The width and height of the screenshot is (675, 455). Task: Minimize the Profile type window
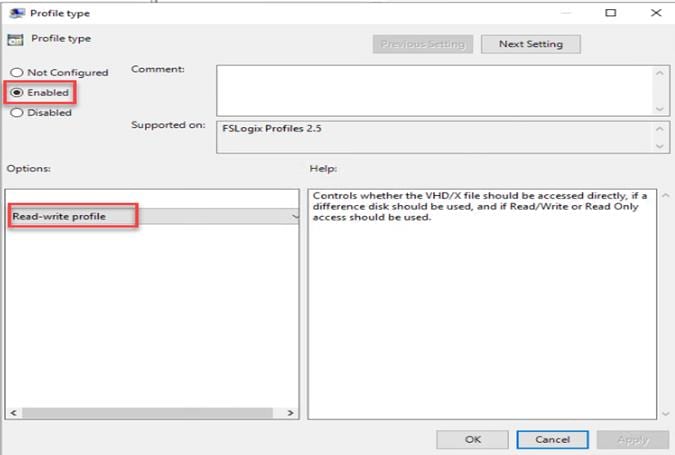566,13
